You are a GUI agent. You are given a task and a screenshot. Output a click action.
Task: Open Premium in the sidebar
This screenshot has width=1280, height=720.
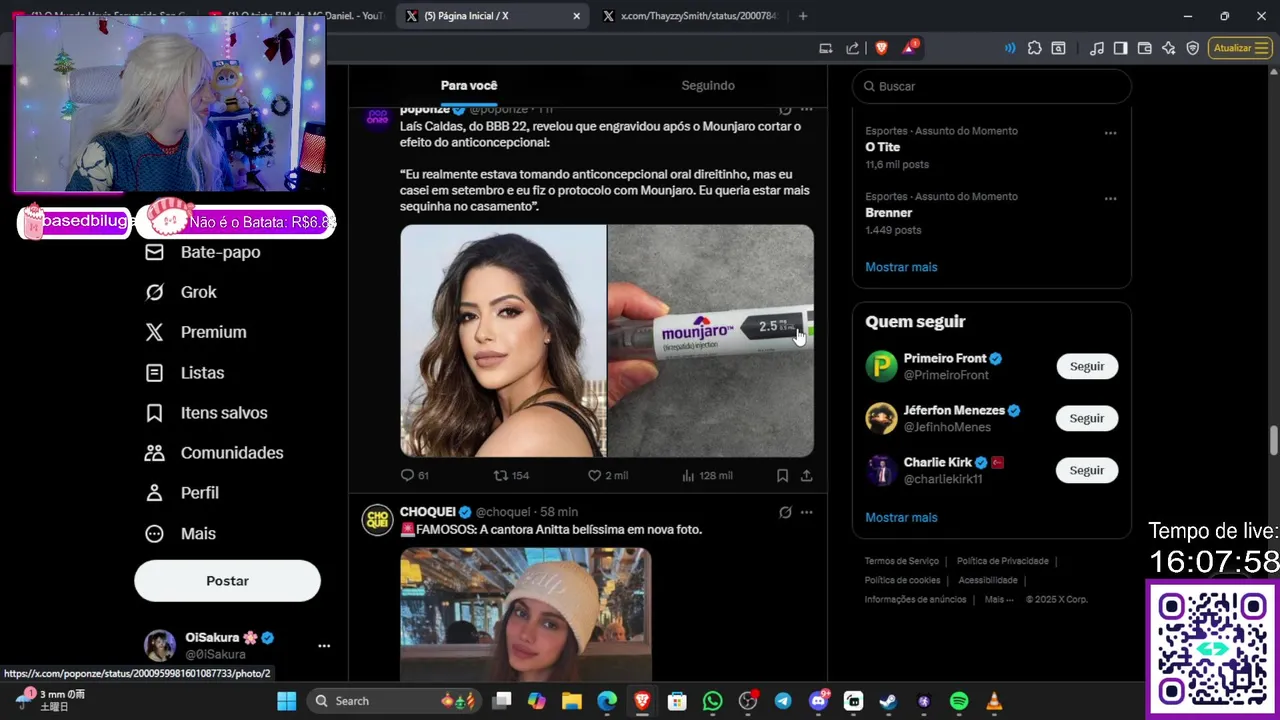(196, 332)
